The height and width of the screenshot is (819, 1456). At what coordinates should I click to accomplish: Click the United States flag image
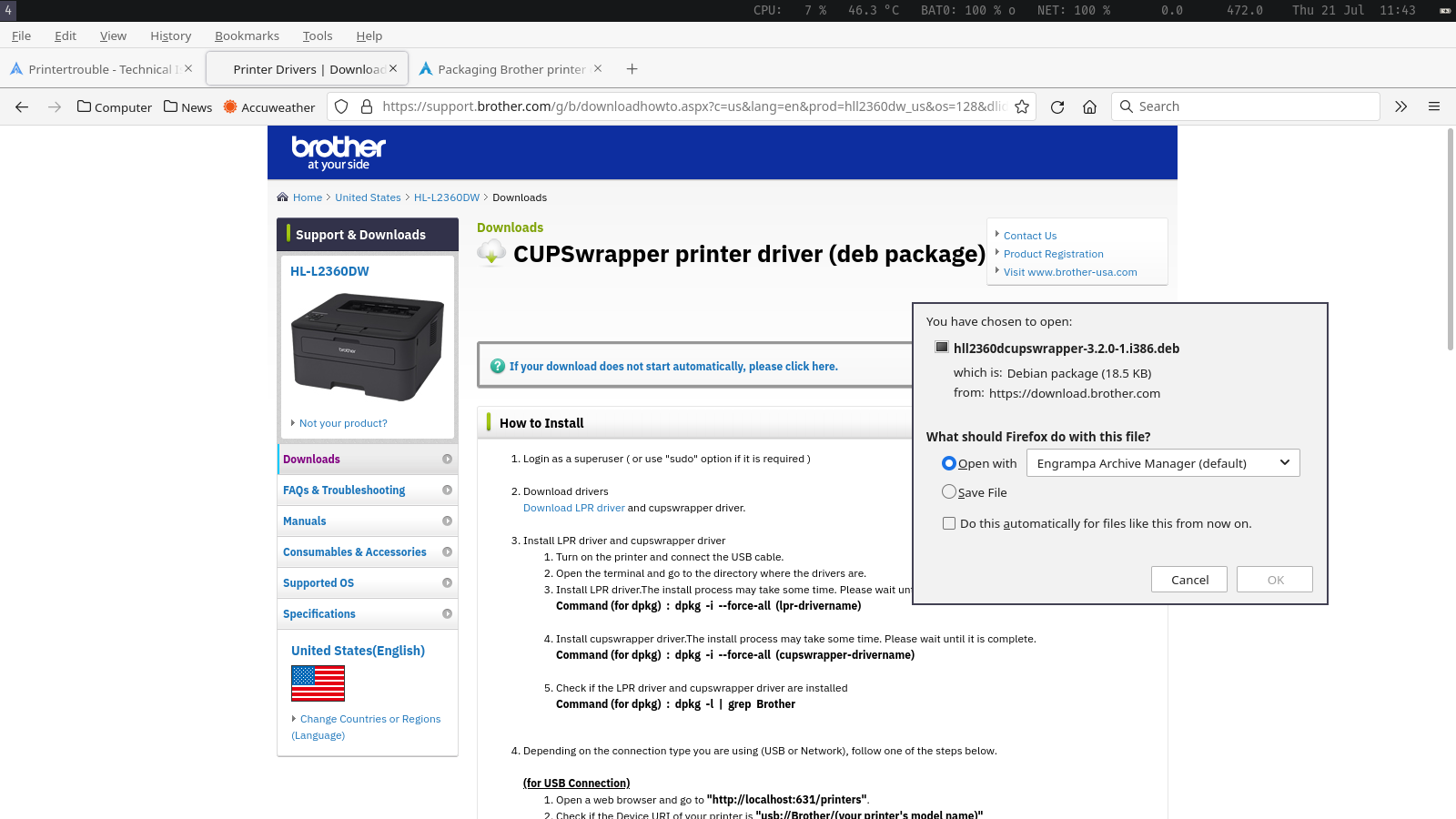[318, 682]
